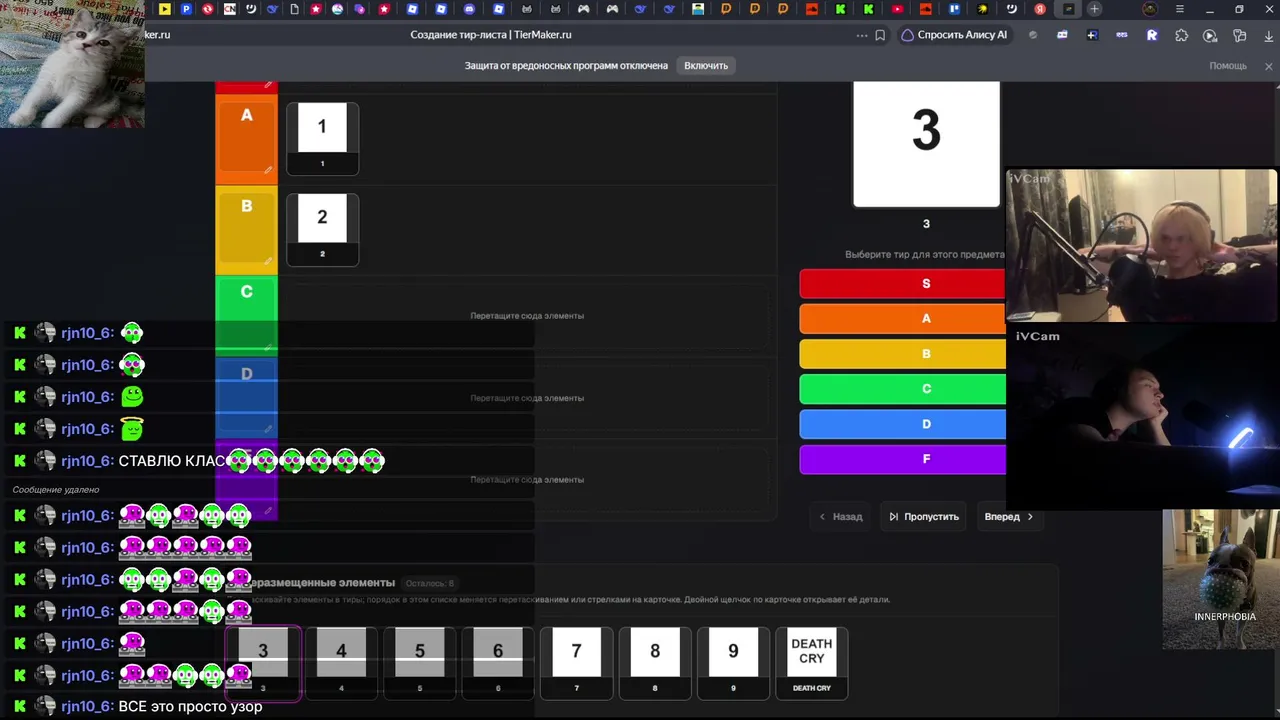Click the INNERPHOBIA dog image overlay
The width and height of the screenshot is (1280, 720).
[x=1221, y=580]
